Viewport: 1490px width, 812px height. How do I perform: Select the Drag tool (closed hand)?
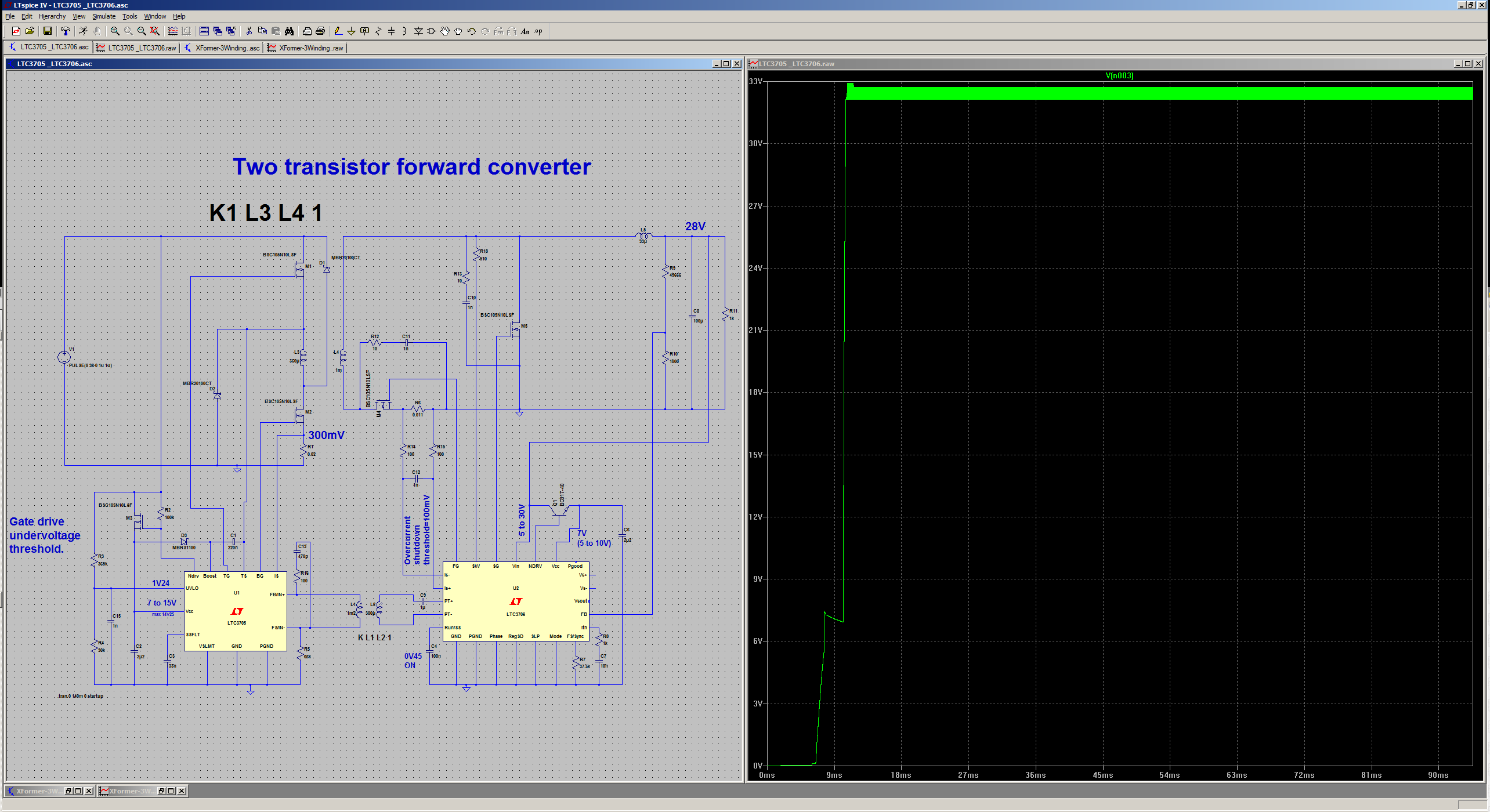(458, 31)
